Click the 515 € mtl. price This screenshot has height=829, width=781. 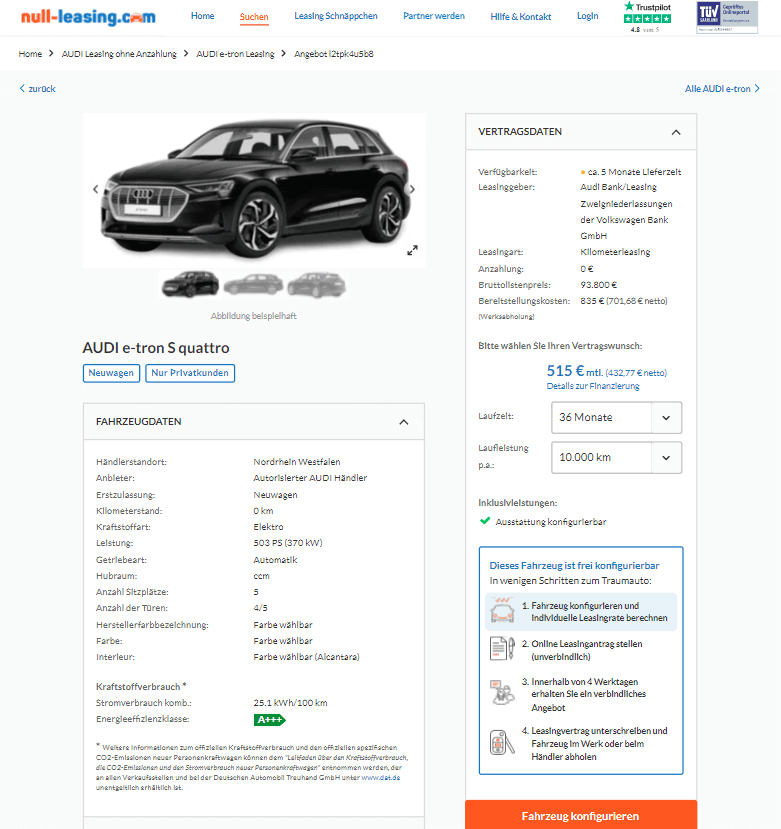[575, 371]
